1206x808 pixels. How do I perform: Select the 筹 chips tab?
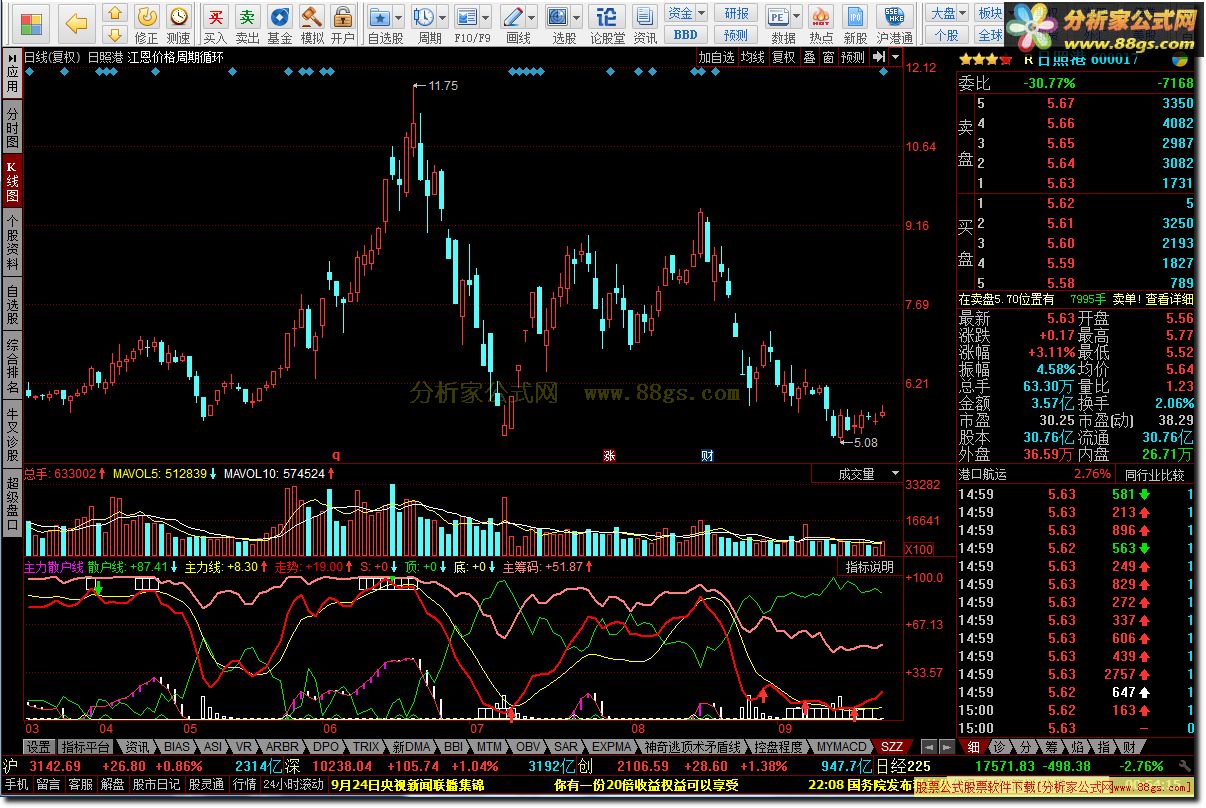[x=1051, y=747]
